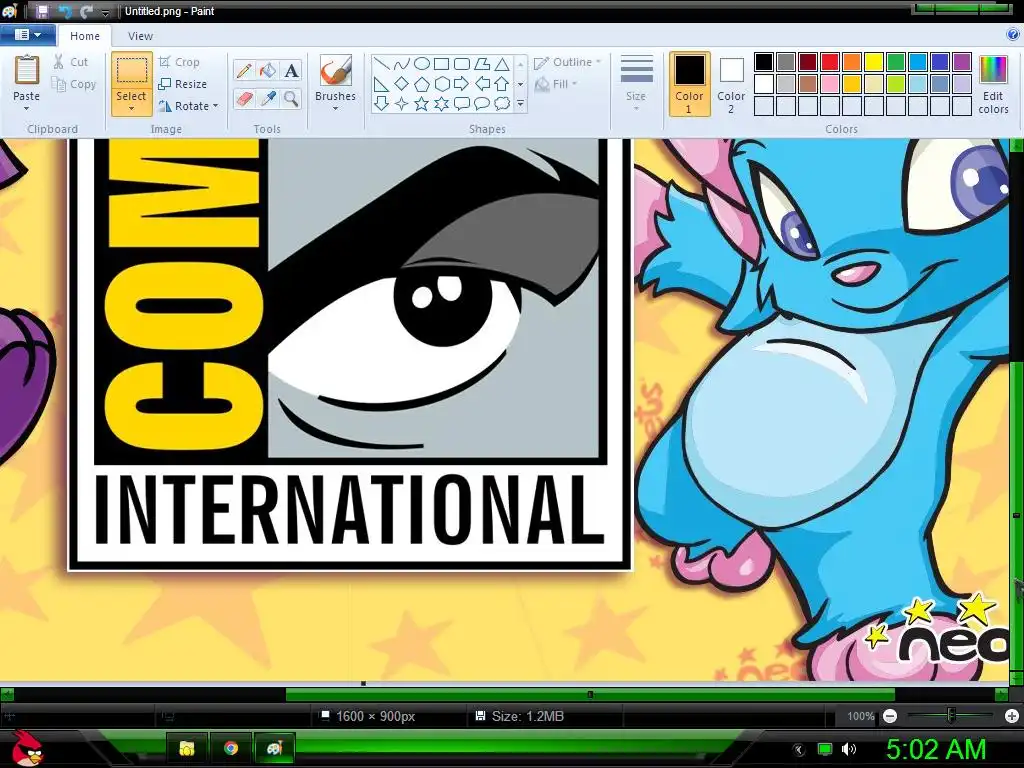Choose the Rectangle shape

click(x=442, y=64)
